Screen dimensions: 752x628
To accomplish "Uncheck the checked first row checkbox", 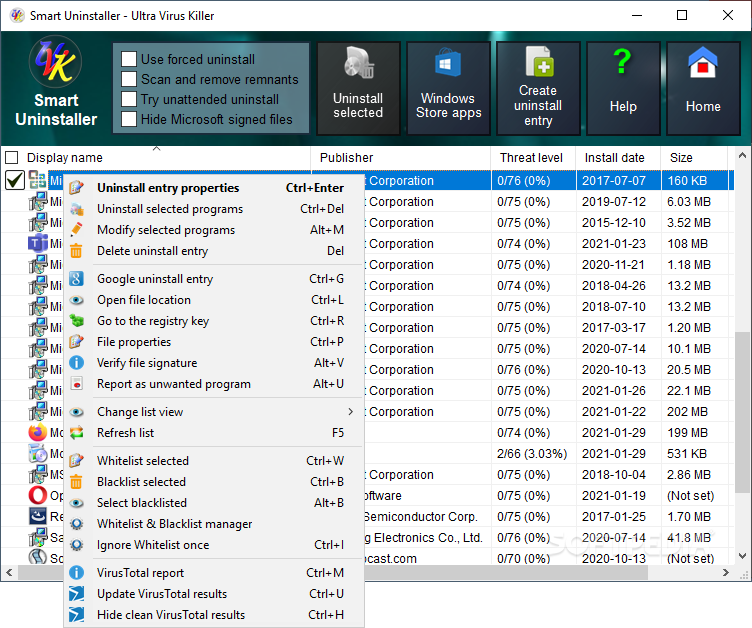I will (15, 180).
